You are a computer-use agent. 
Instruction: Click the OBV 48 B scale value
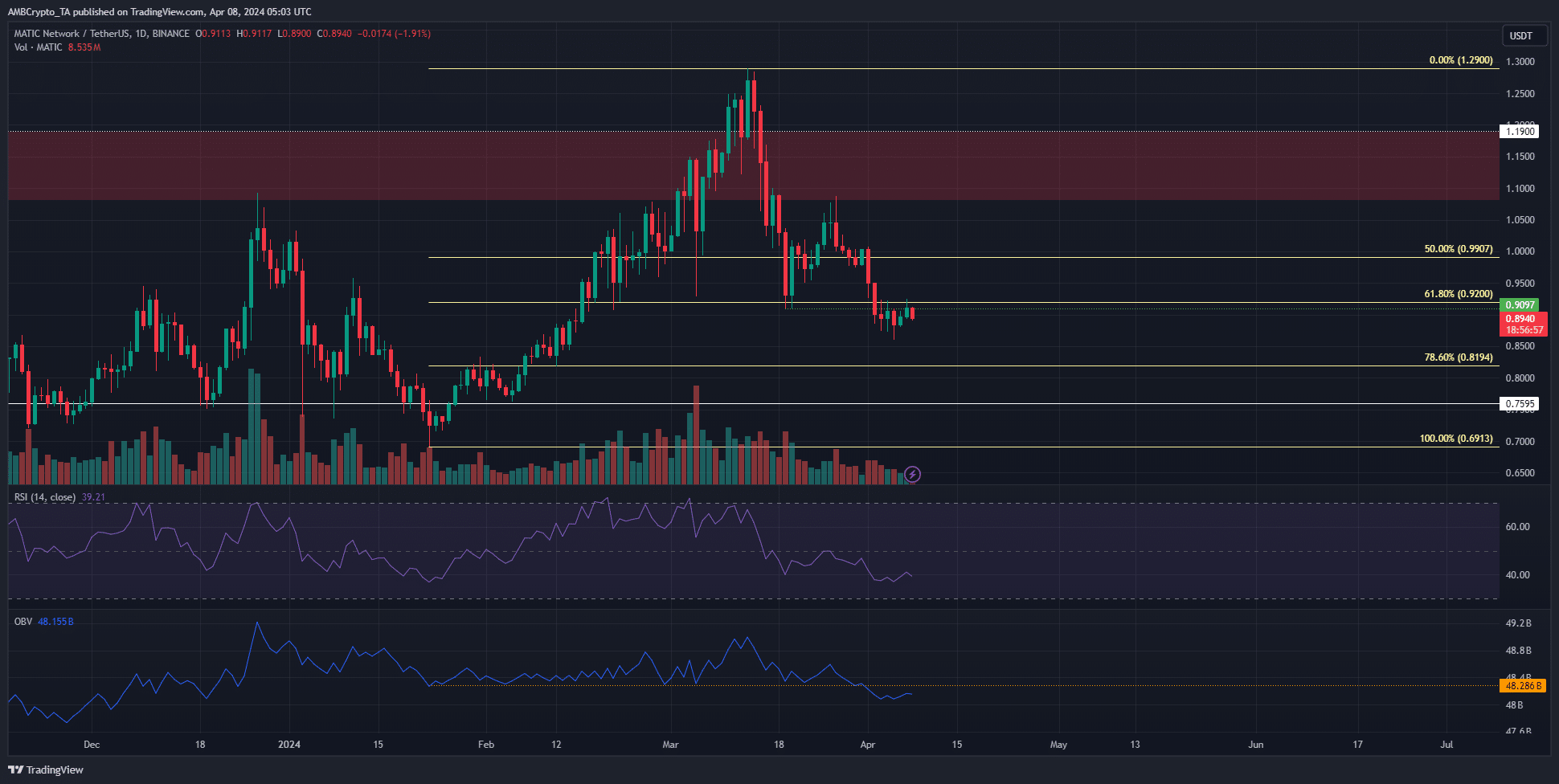coord(1515,705)
